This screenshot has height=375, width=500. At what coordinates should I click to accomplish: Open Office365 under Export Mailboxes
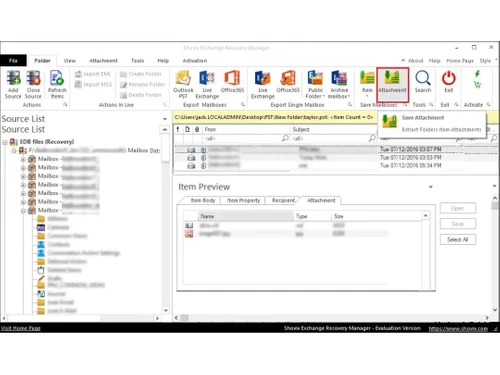232,82
